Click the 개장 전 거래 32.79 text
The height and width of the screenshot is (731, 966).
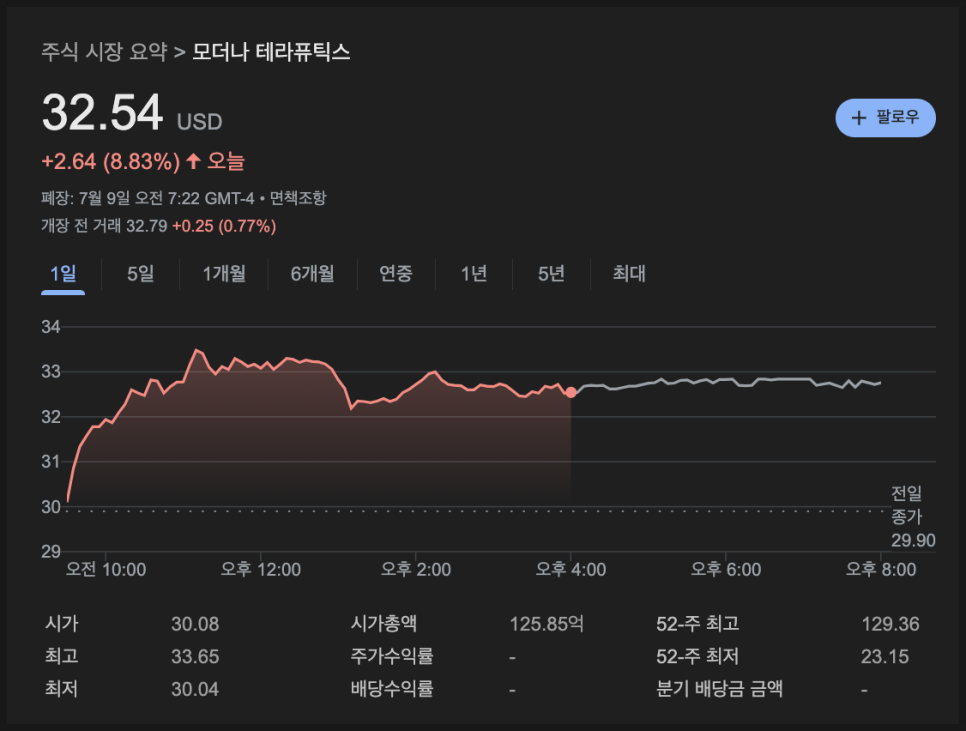pos(104,226)
